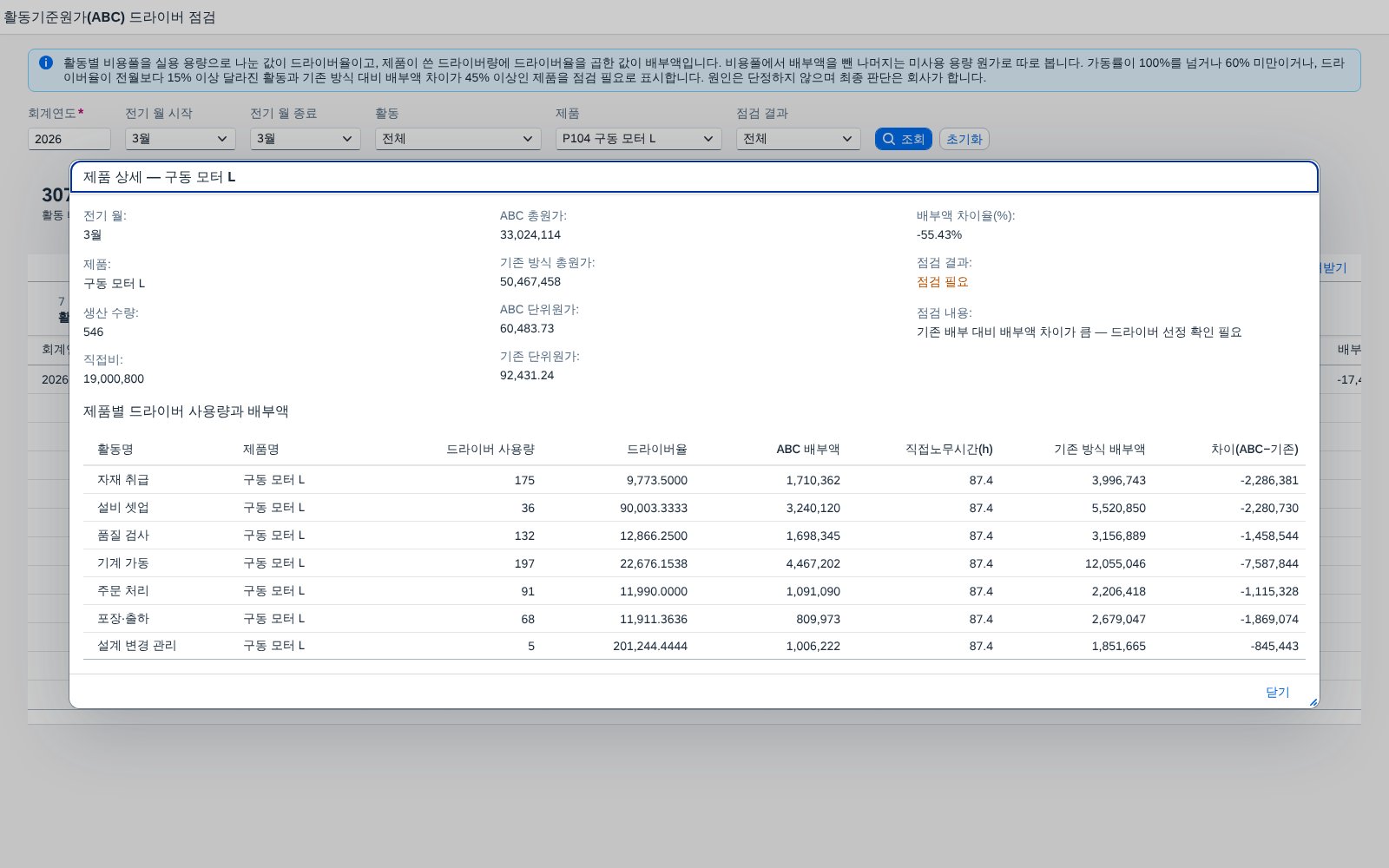Click the 배부액 차이율 value -55.43%

point(939,235)
